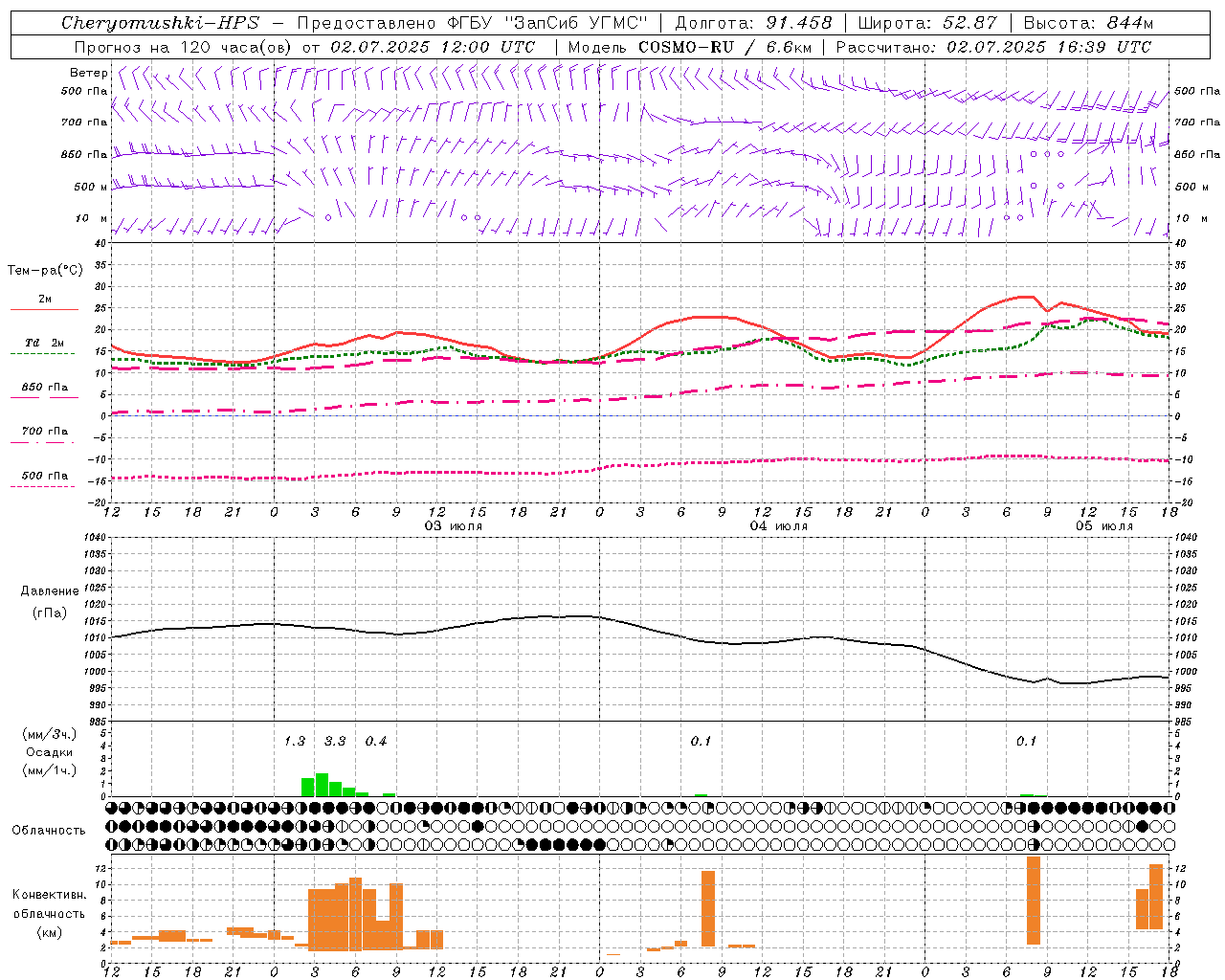
Task: Click the solid line sample under '2м' legend
Action: pyautogui.click(x=45, y=310)
